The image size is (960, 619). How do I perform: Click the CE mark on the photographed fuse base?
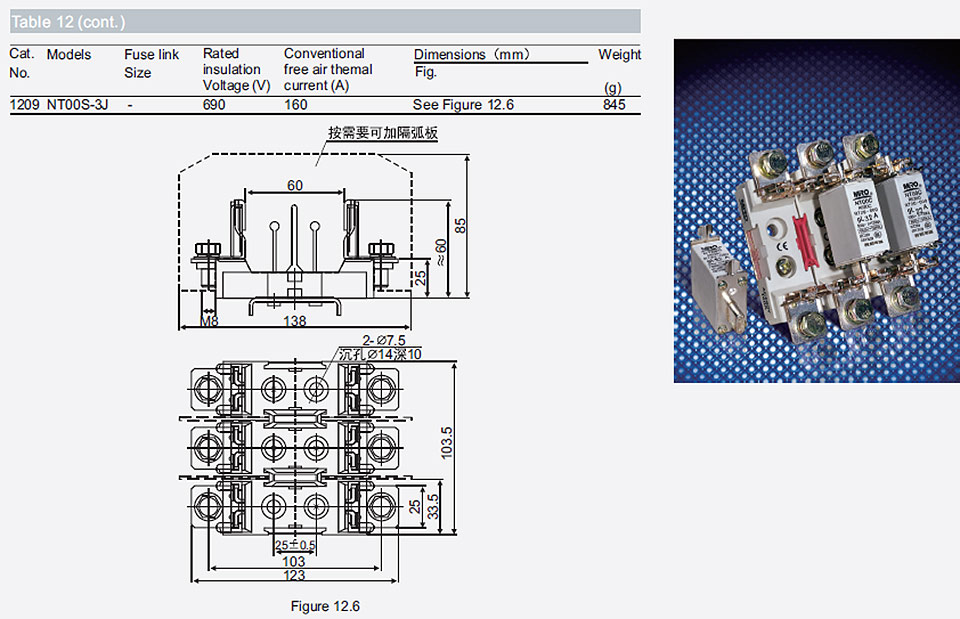click(x=782, y=247)
